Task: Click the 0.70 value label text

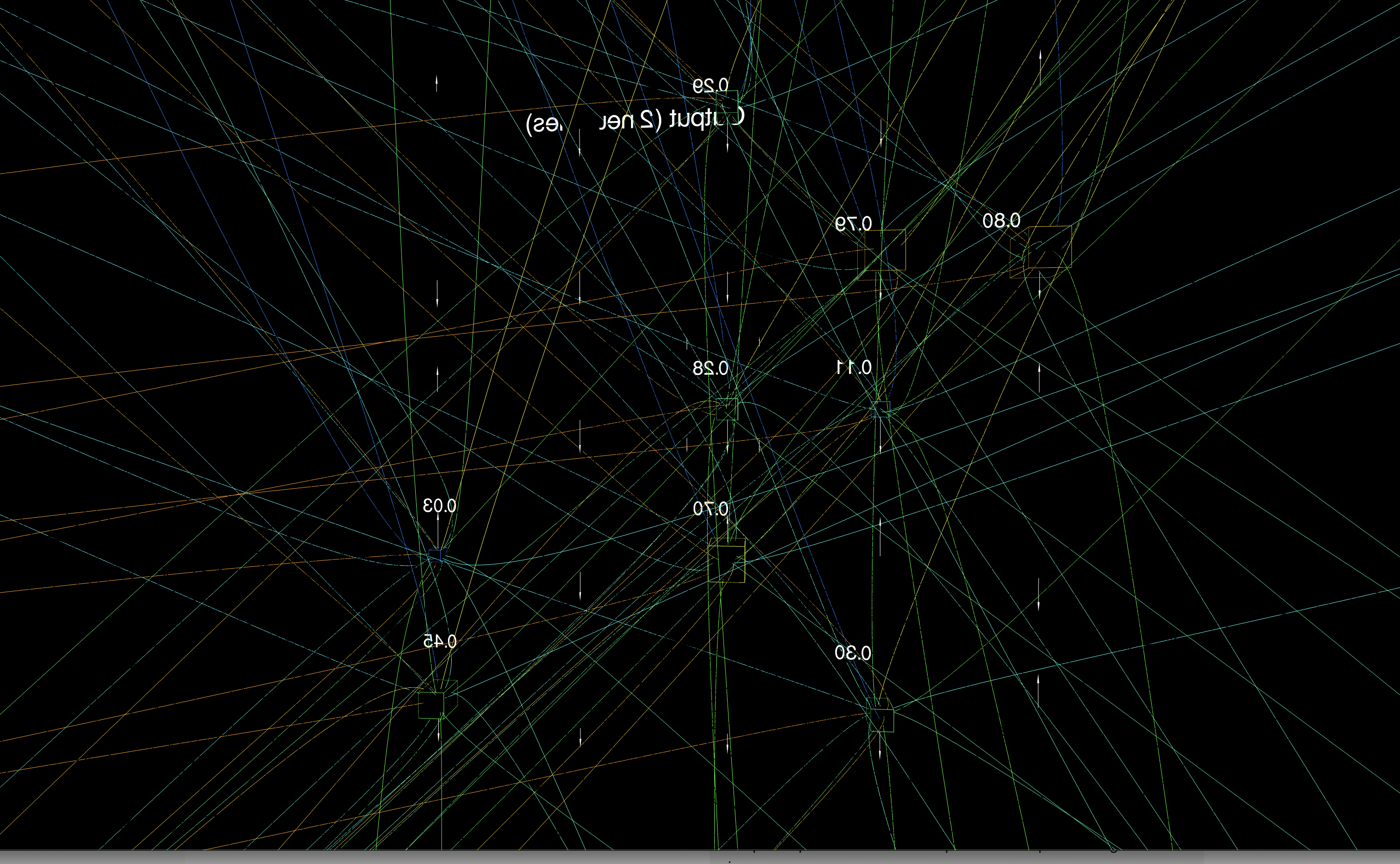Action: click(711, 508)
